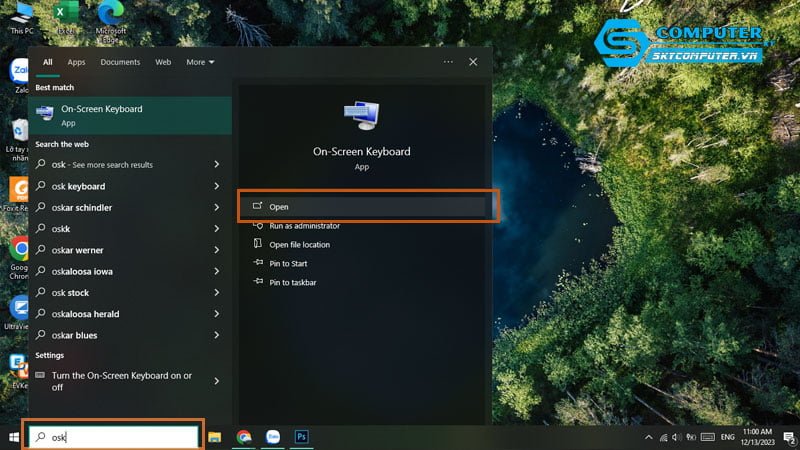Show hidden system tray icons
Screen dimensions: 800x450
648,437
